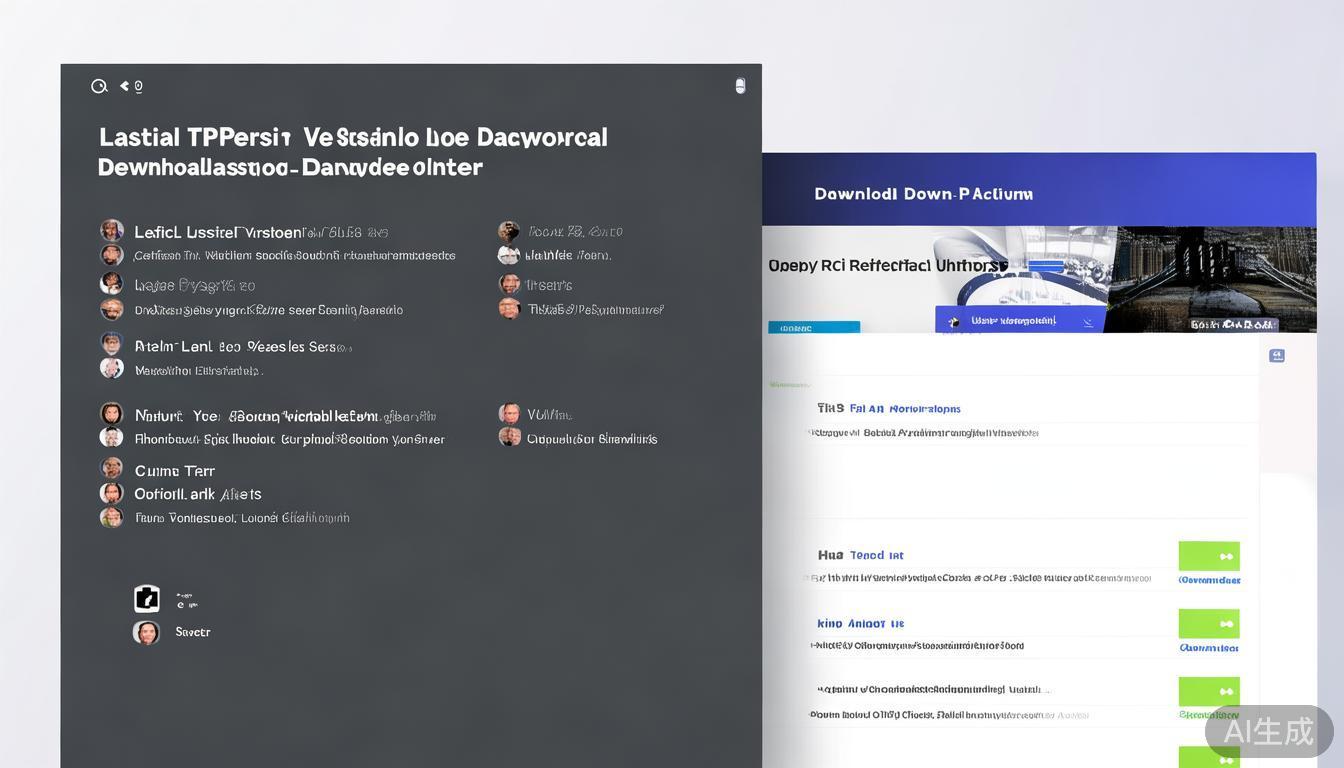The width and height of the screenshot is (1344, 768).
Task: Toggle the green switch in Hua Tenod row
Action: pyautogui.click(x=1209, y=556)
